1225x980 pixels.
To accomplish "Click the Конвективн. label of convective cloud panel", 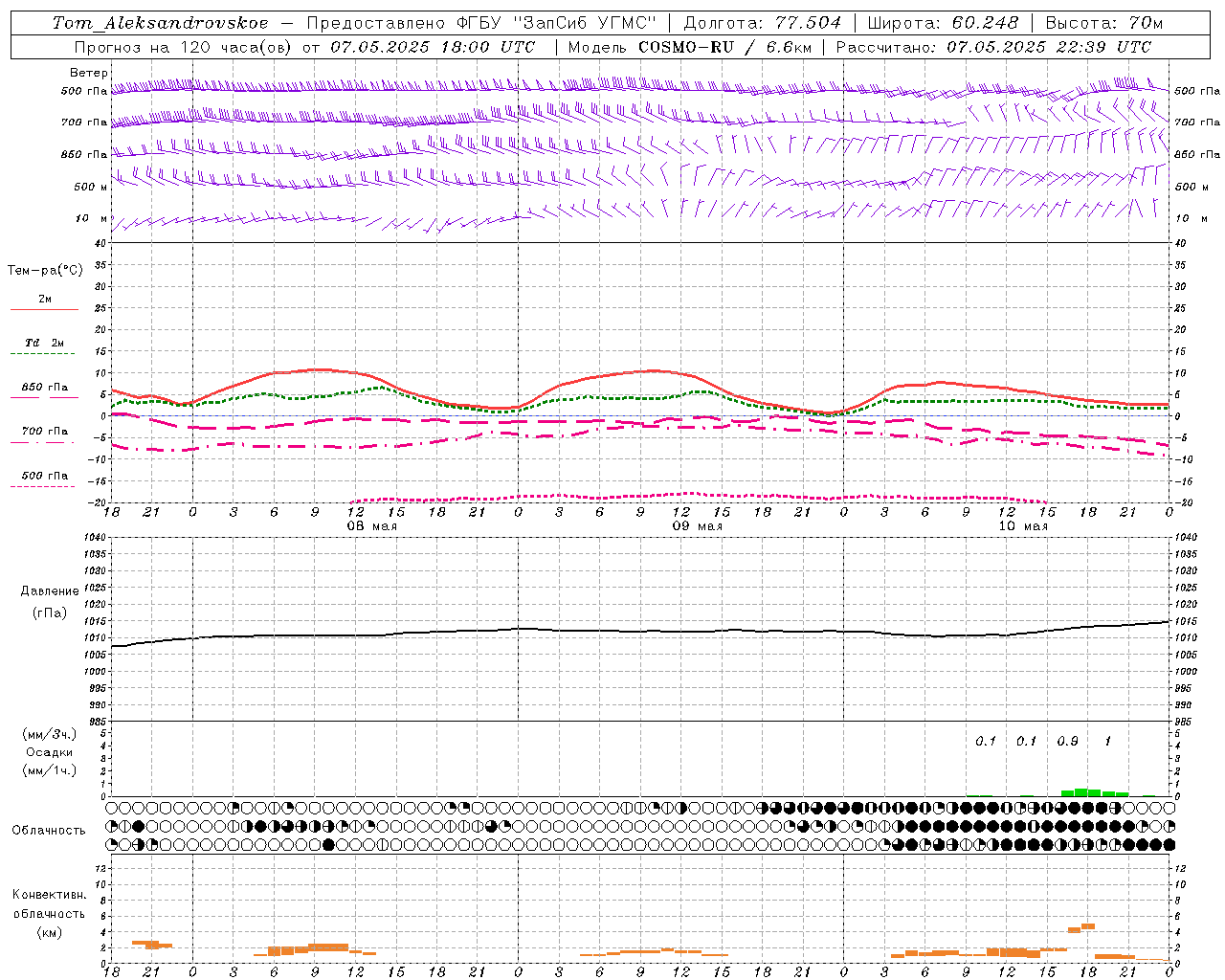I will click(x=50, y=895).
